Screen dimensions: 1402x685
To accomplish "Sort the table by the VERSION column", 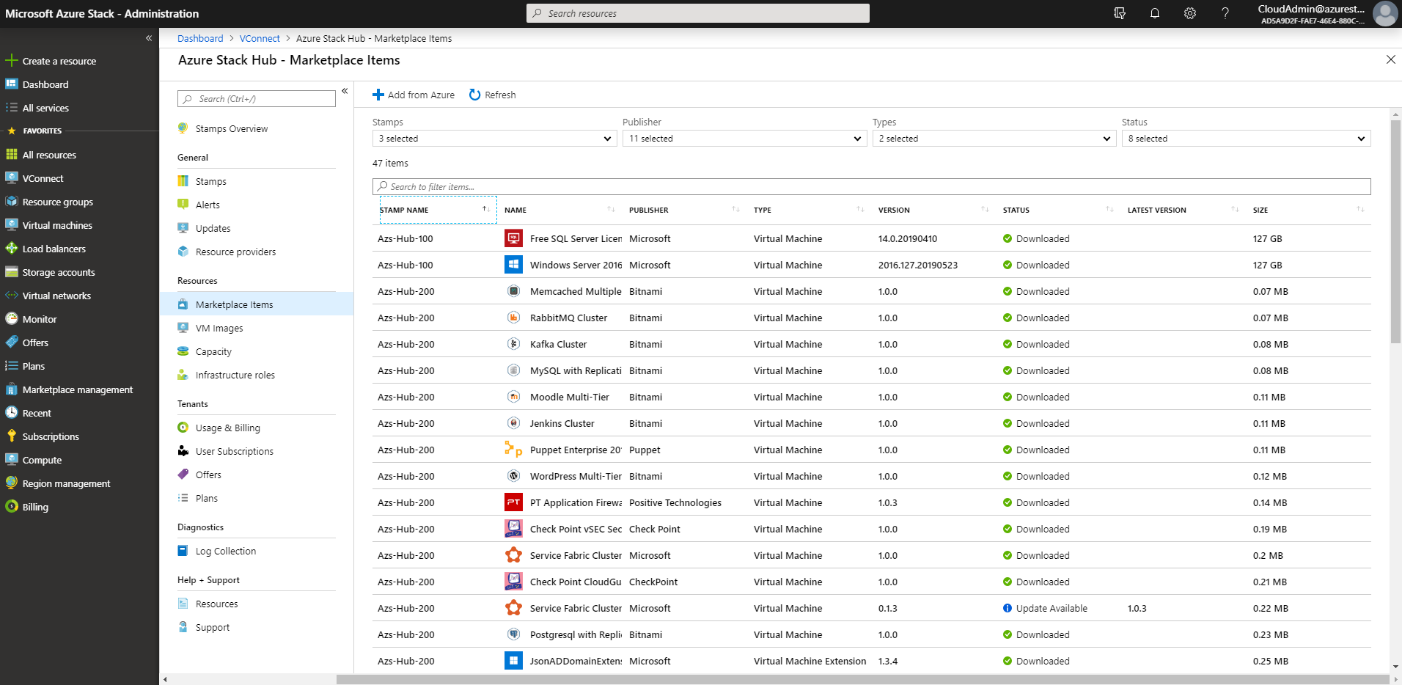I will pos(891,209).
